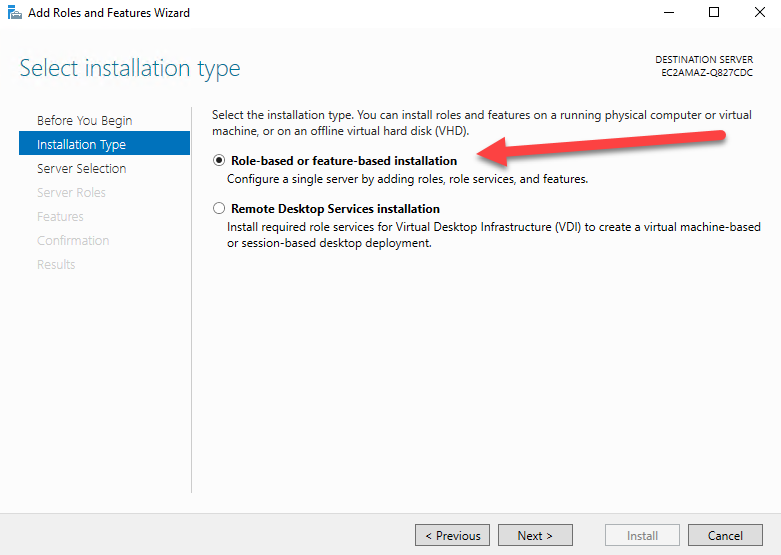This screenshot has height=555, width=781.
Task: Jump to the Server Selection step
Action: click(x=82, y=169)
